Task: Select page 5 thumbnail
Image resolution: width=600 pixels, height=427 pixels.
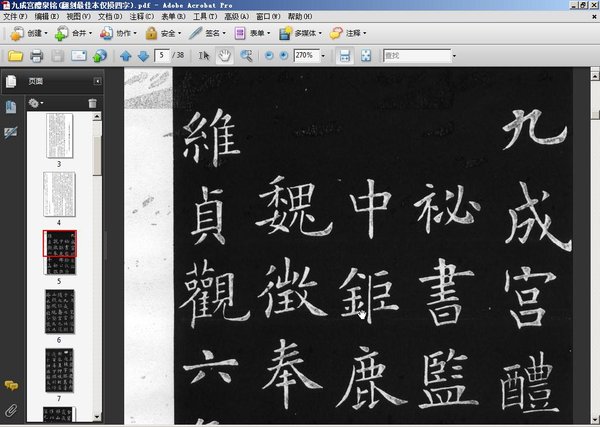Action: coord(59,253)
